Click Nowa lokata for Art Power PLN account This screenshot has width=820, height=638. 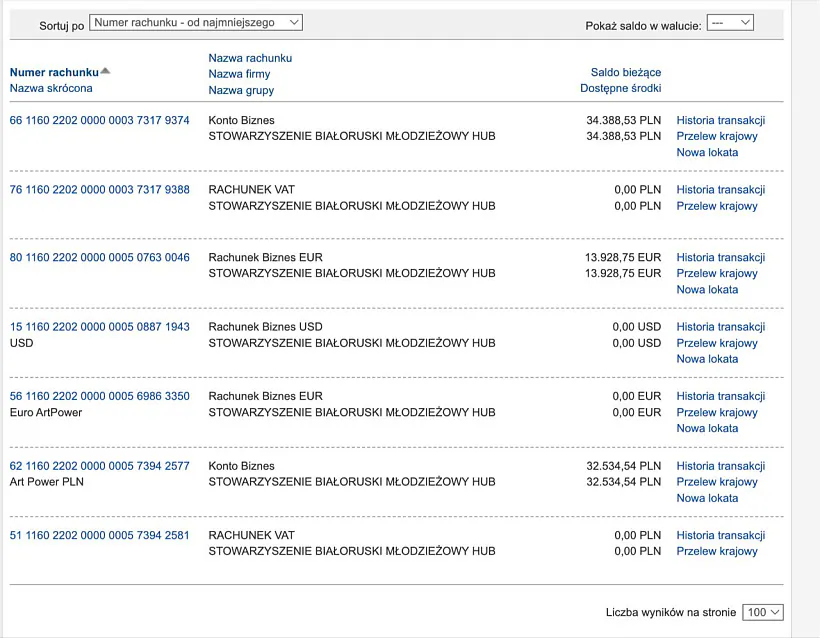pos(707,498)
